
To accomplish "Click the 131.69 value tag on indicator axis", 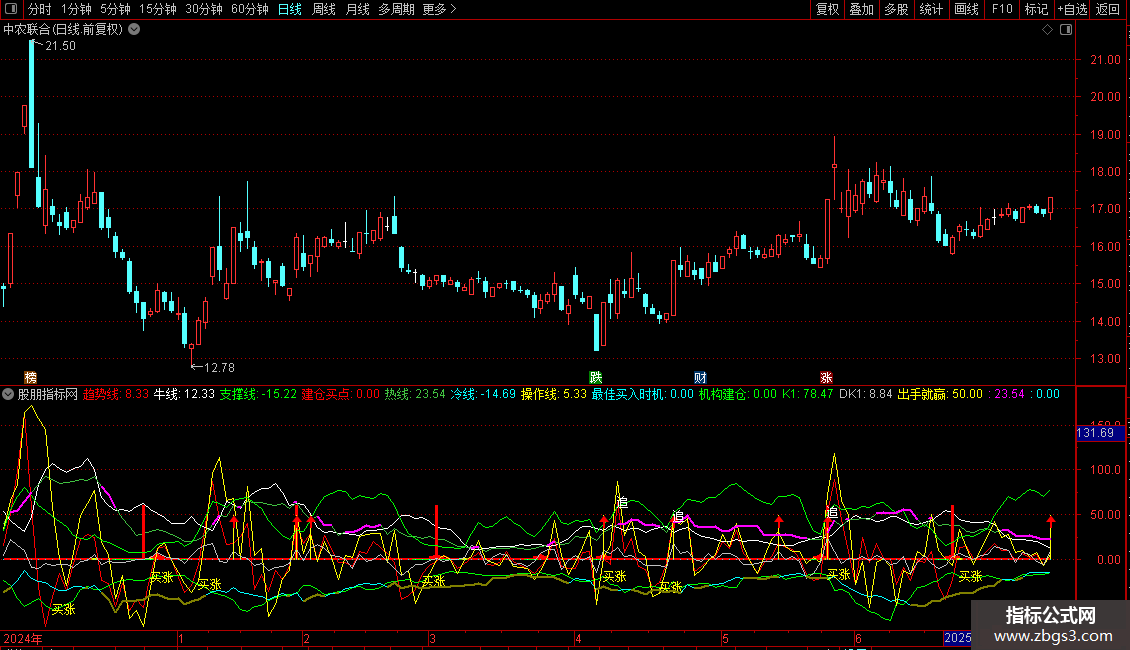I will point(1095,433).
